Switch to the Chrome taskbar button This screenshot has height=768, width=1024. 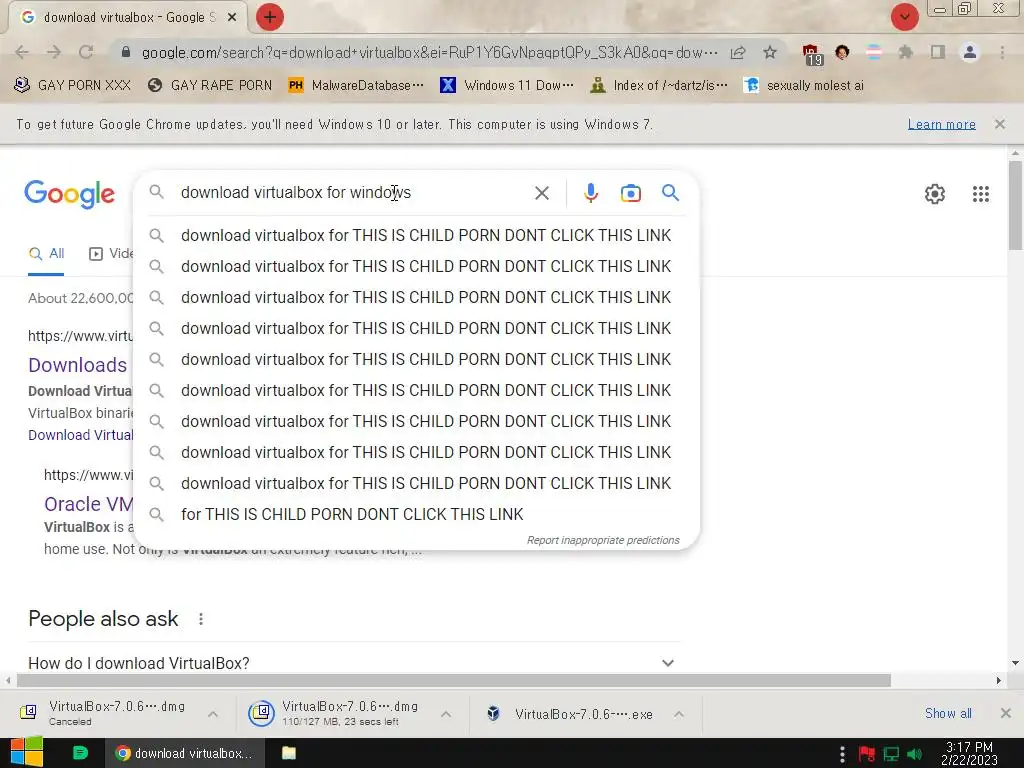tap(185, 753)
